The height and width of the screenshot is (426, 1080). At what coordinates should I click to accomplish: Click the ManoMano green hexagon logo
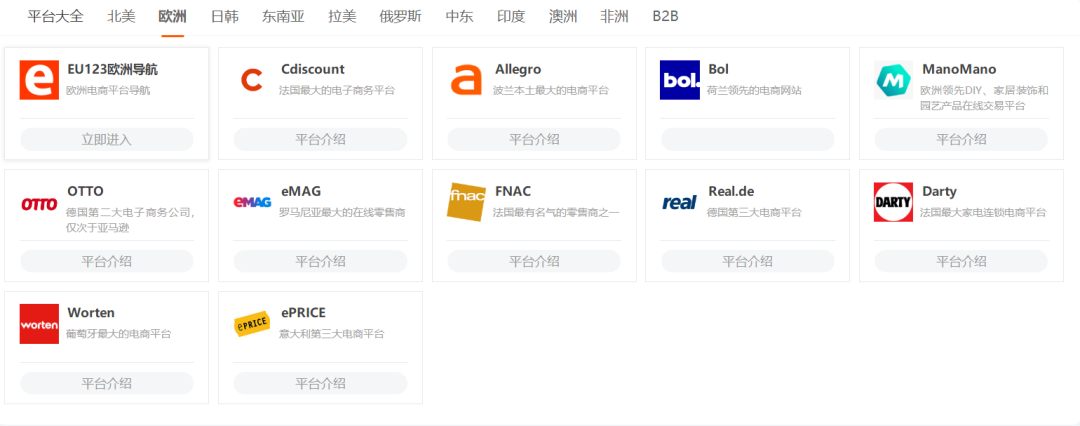[x=893, y=80]
